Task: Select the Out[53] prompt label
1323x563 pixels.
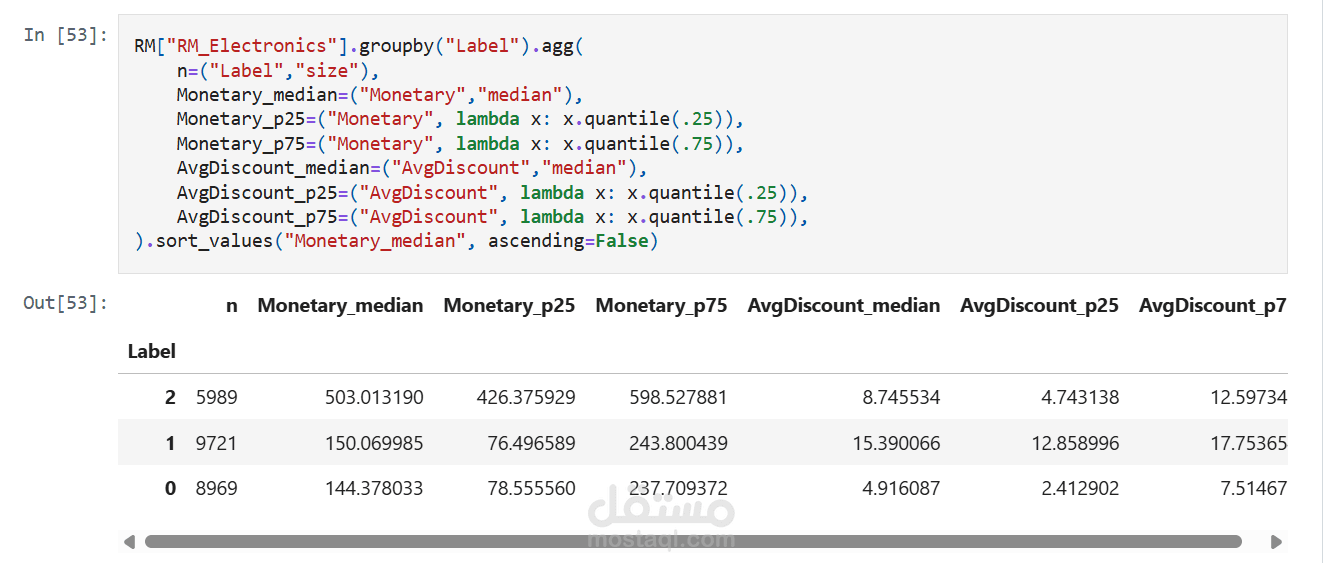Action: coord(65,302)
